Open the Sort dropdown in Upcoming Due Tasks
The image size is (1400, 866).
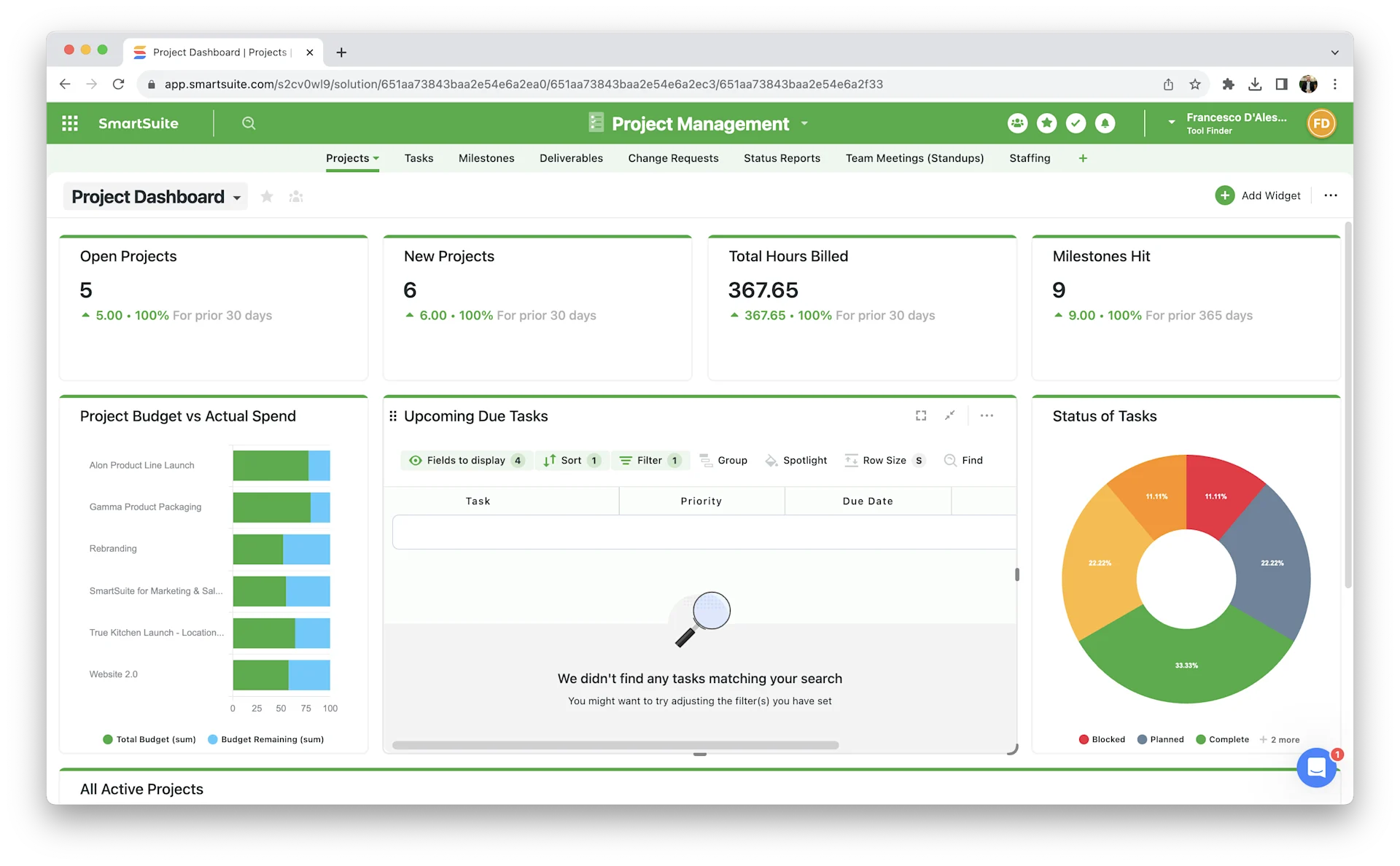tap(572, 460)
